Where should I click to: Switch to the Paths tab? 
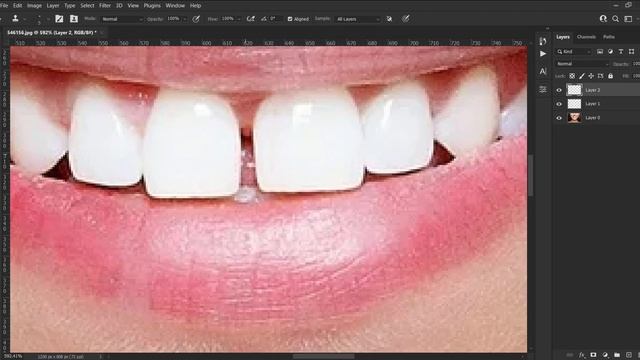point(609,37)
